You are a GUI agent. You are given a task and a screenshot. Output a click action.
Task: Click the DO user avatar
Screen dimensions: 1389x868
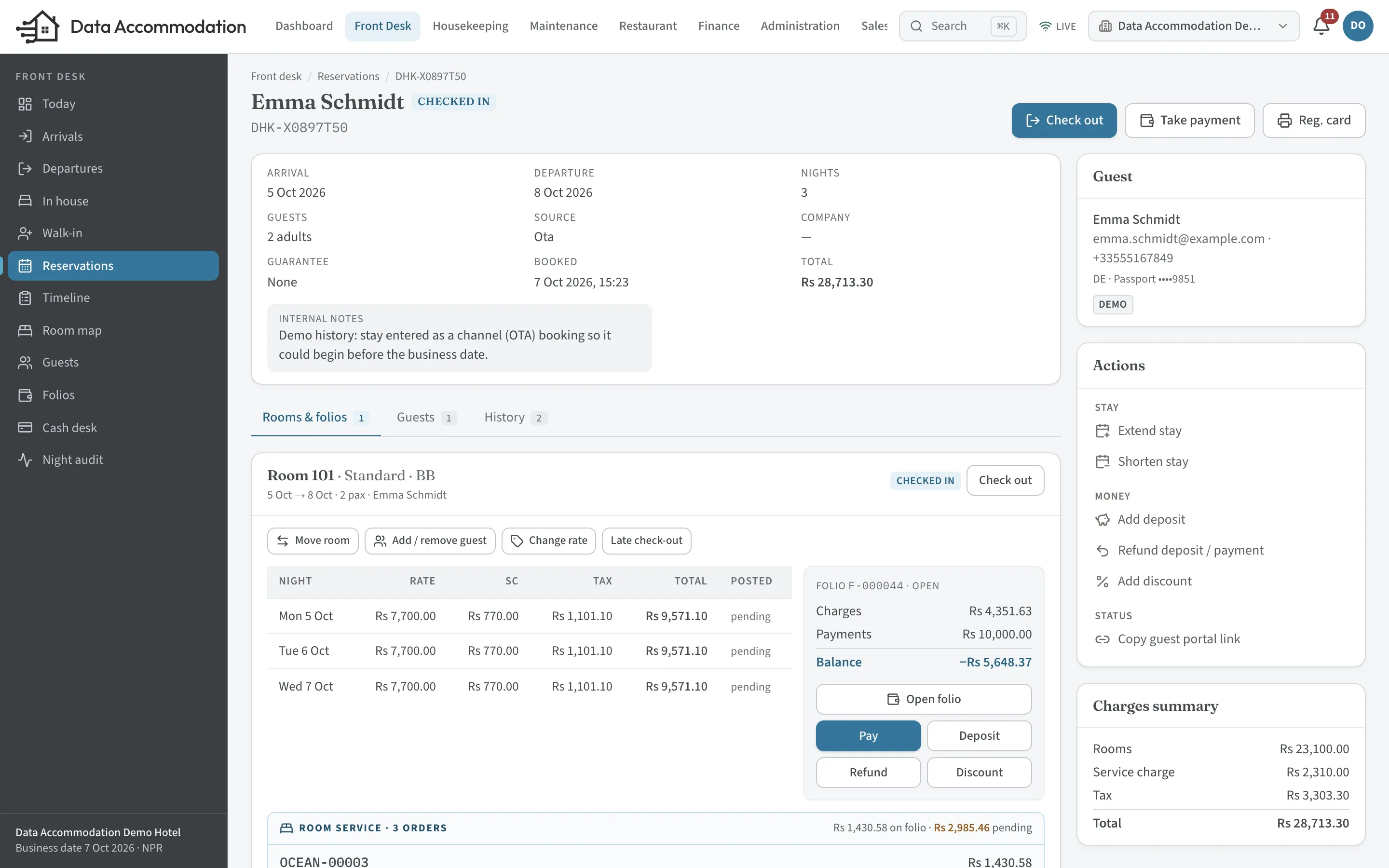tap(1358, 26)
